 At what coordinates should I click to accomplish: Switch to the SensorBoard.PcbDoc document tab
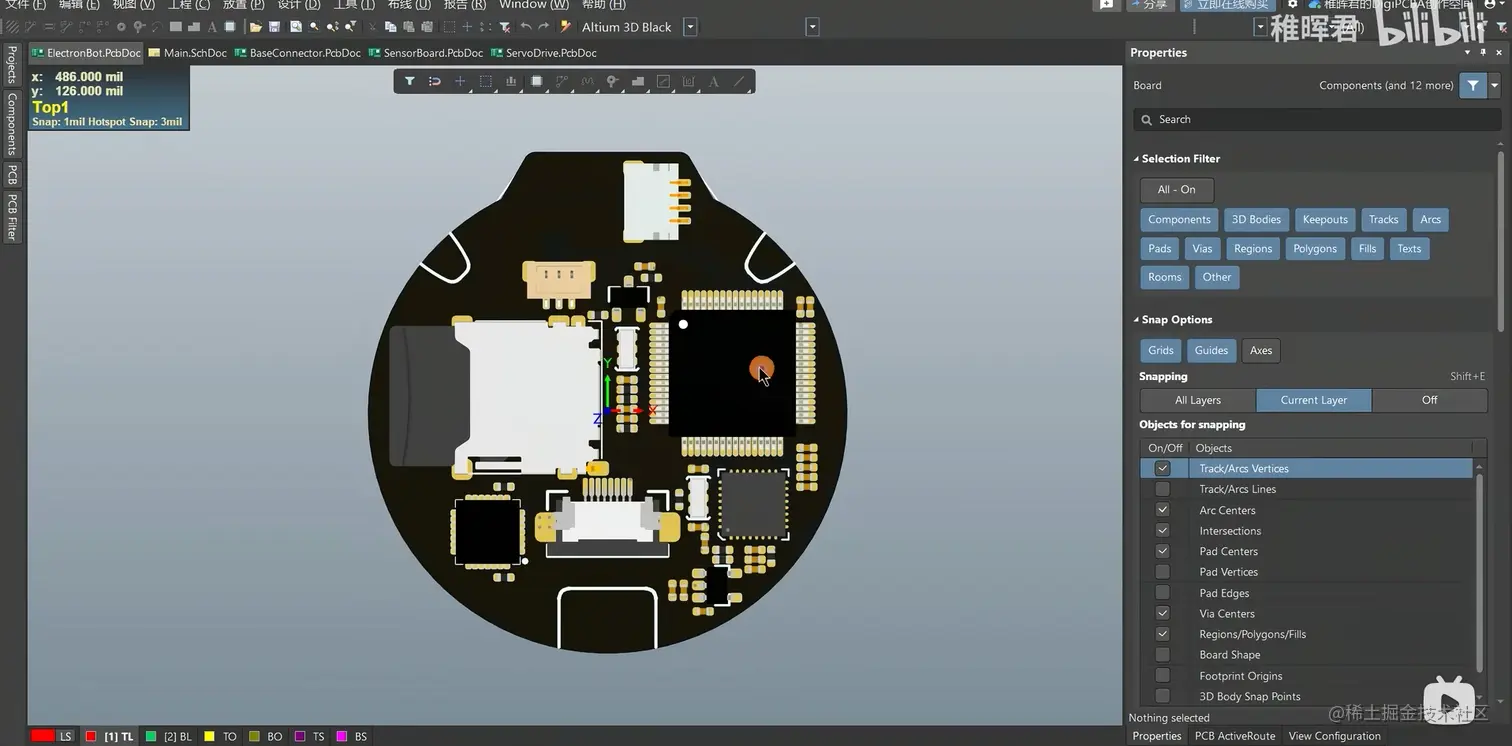pyautogui.click(x=426, y=53)
